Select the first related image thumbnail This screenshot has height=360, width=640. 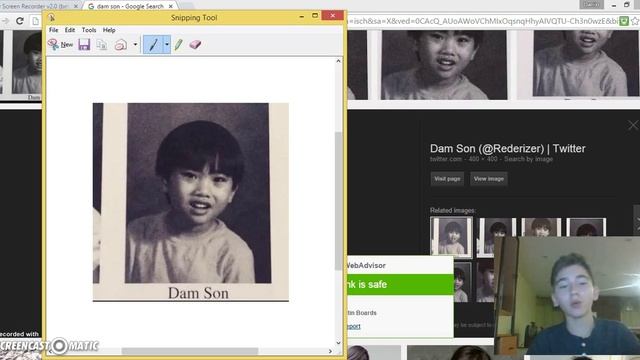pos(451,237)
